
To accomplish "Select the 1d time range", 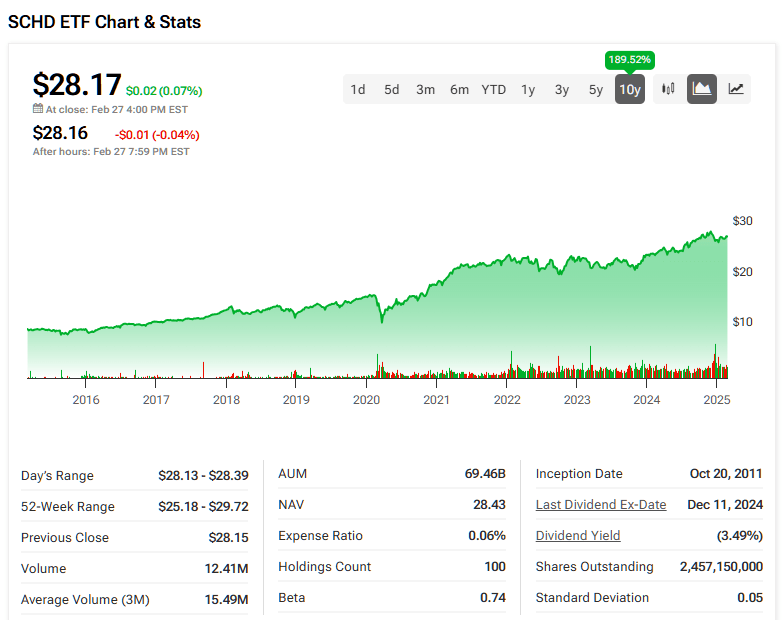I will pyautogui.click(x=358, y=89).
